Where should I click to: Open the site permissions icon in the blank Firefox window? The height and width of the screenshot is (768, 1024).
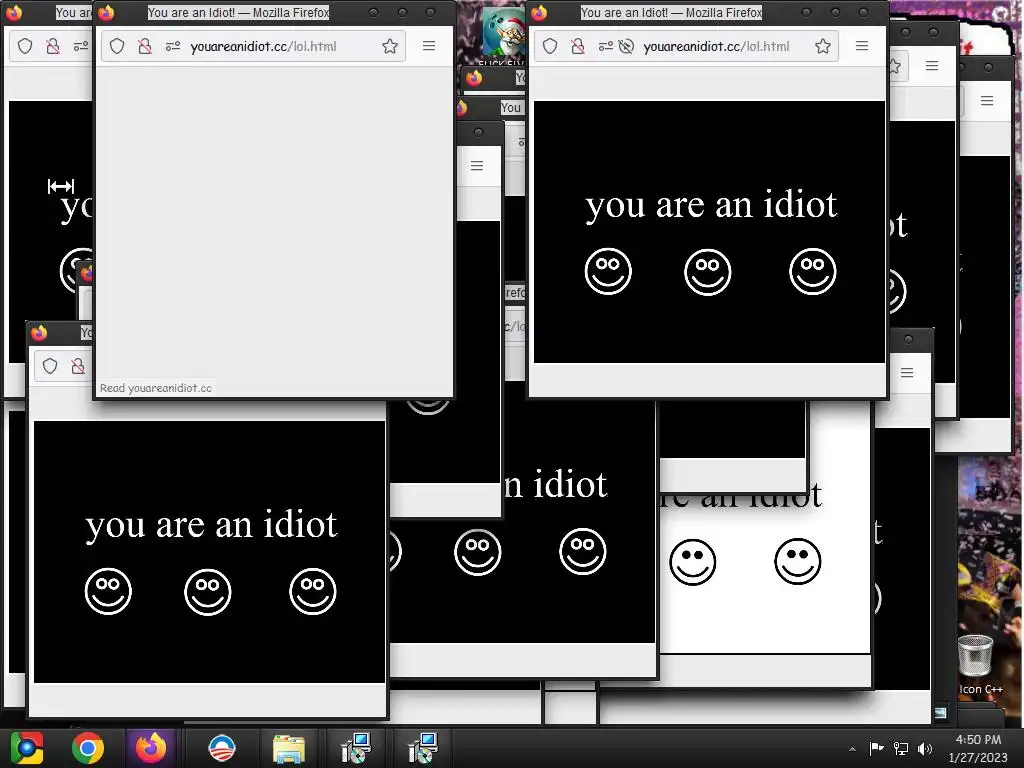pos(172,46)
